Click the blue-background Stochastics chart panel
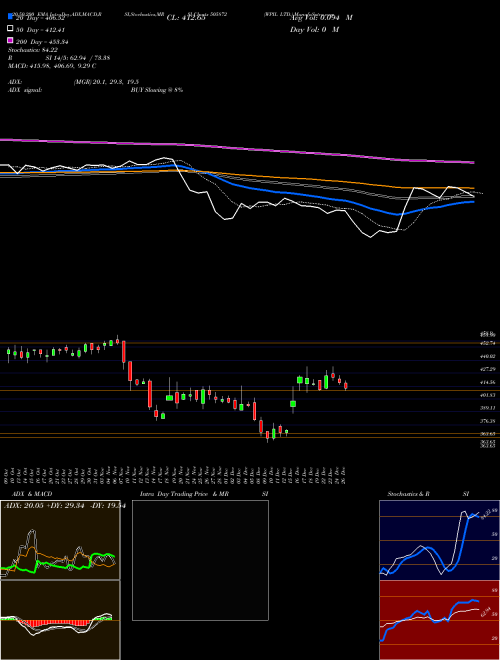The image size is (500, 660). [x=439, y=540]
